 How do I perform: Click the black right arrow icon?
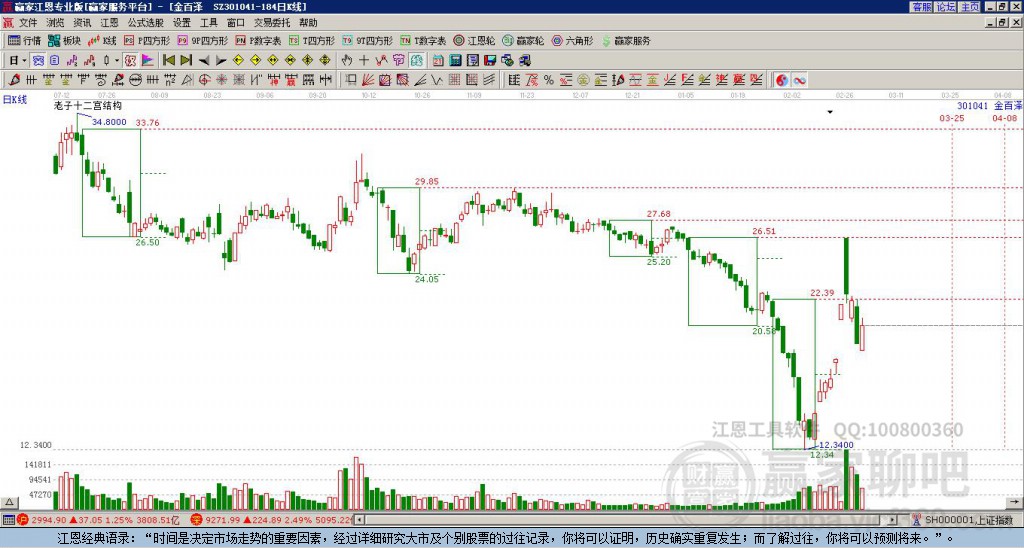point(221,61)
